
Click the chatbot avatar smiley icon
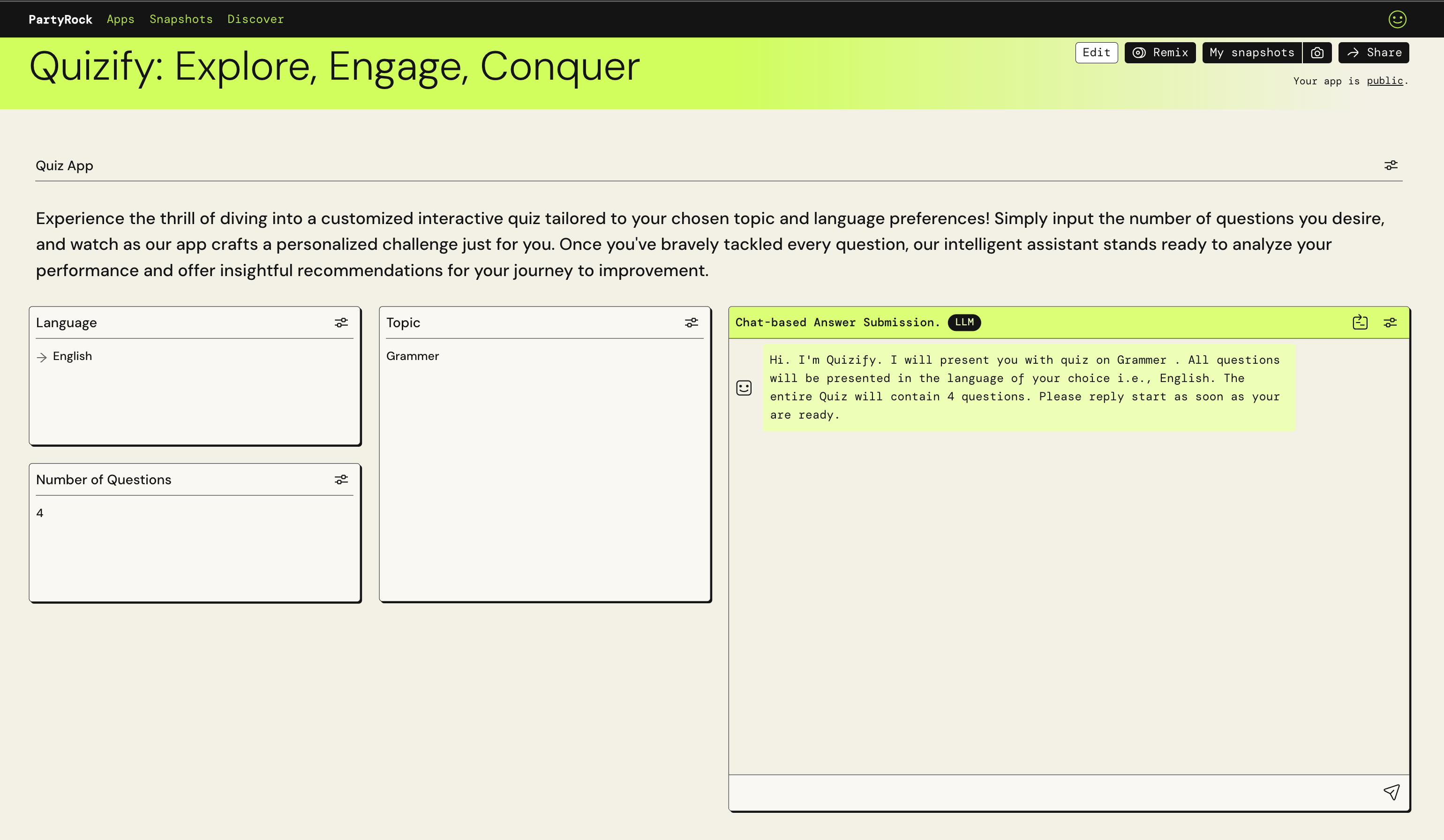point(743,388)
